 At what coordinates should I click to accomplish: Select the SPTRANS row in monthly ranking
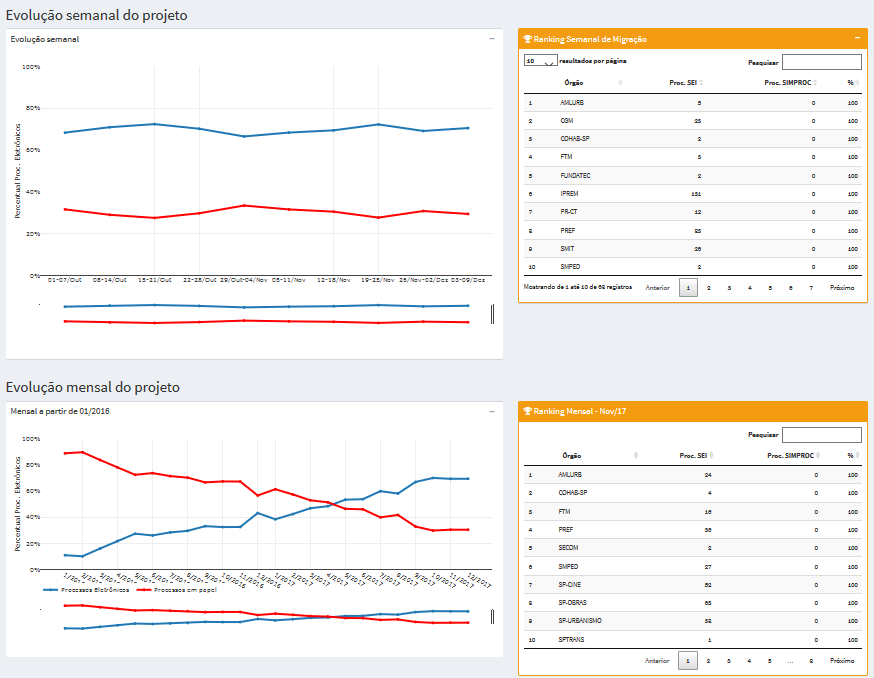click(693, 640)
